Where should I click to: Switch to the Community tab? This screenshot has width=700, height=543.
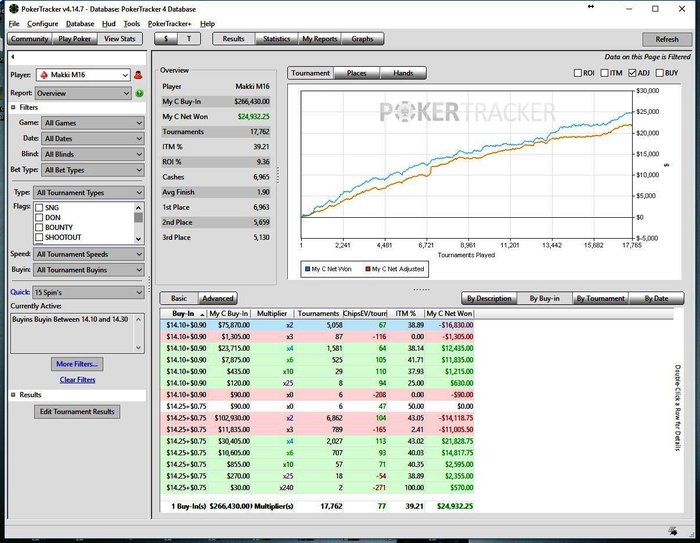[x=29, y=39]
